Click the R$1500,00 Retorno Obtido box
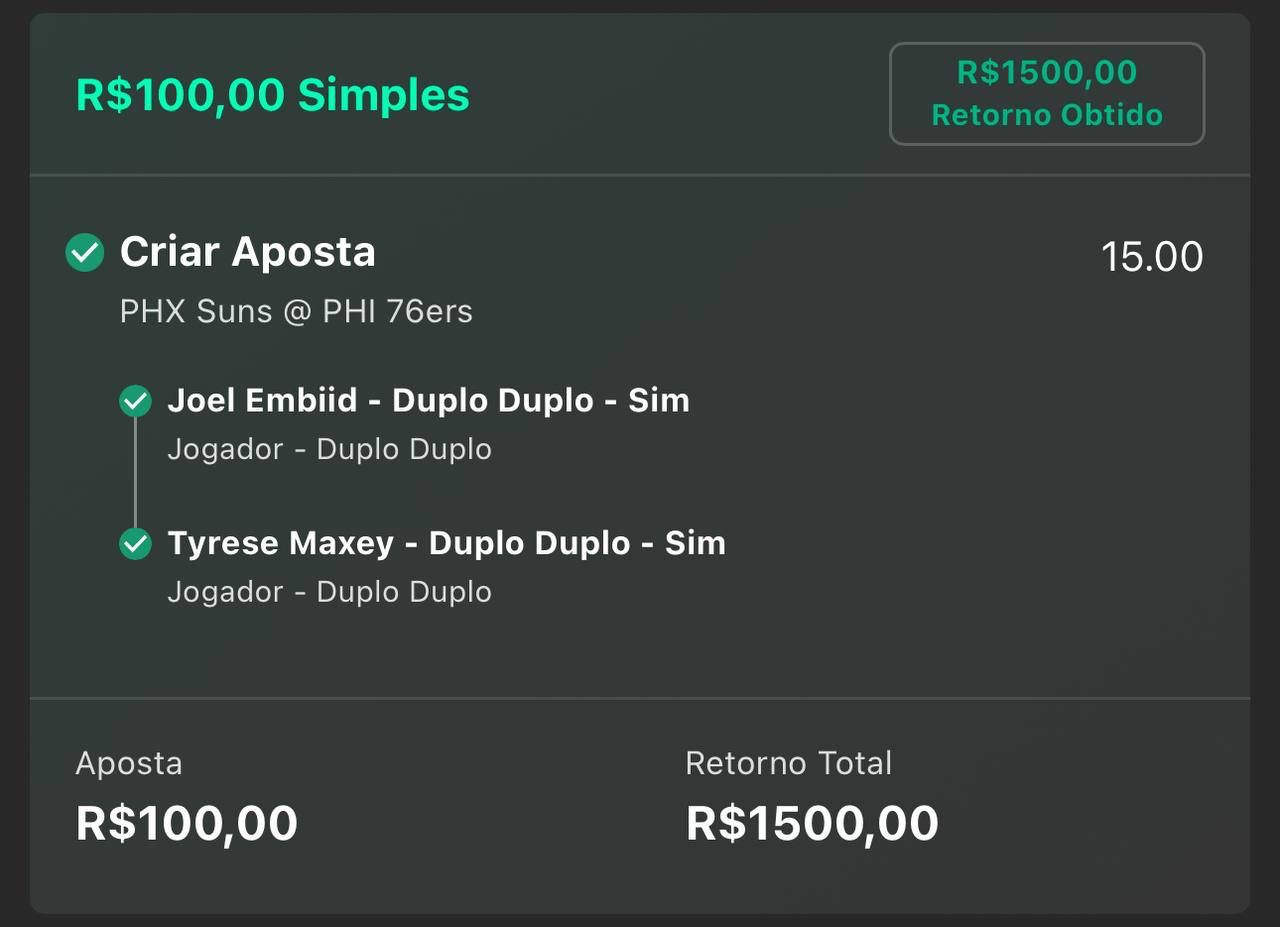The image size is (1280, 927). [x=1047, y=94]
